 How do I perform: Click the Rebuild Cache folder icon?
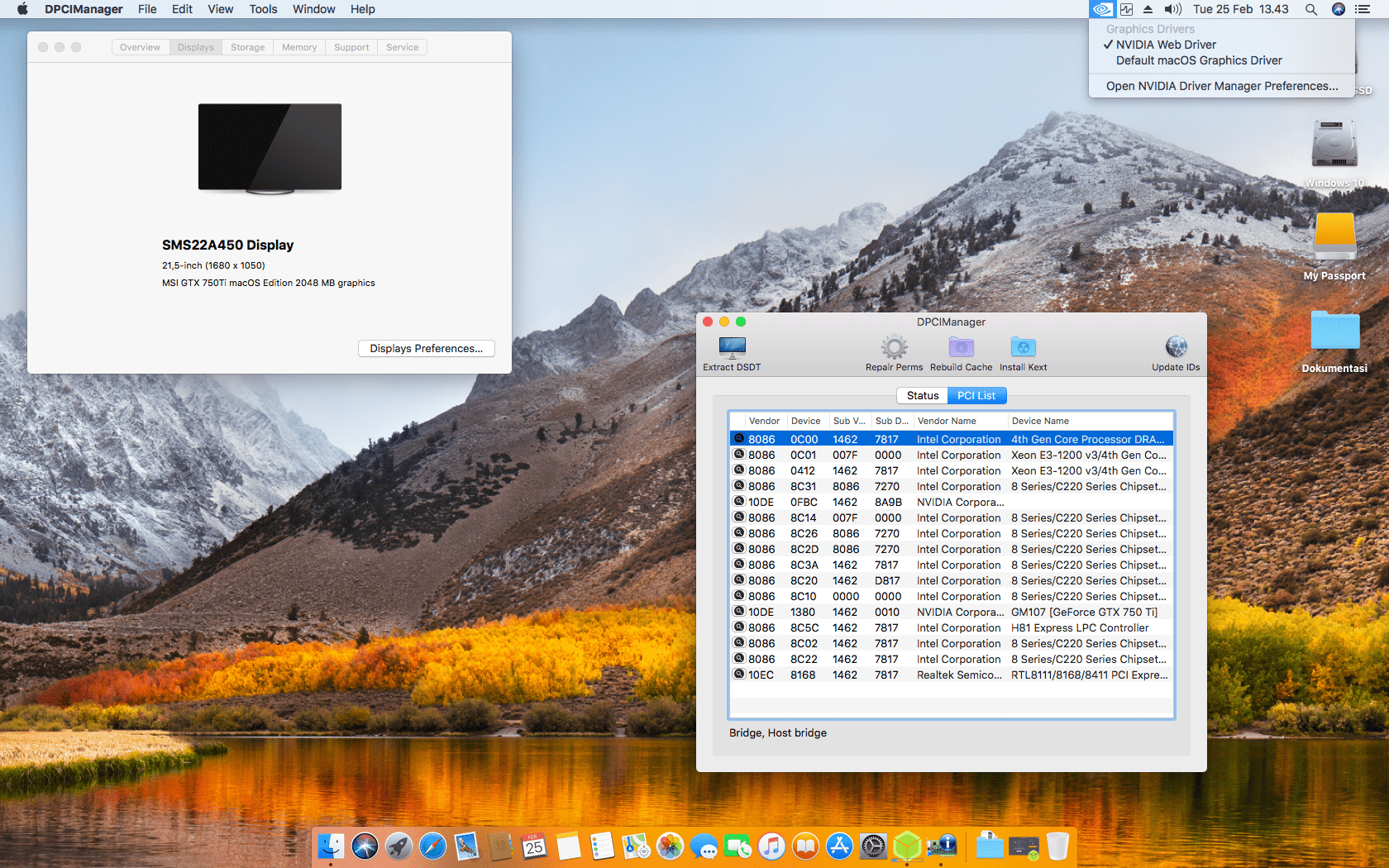pos(961,347)
